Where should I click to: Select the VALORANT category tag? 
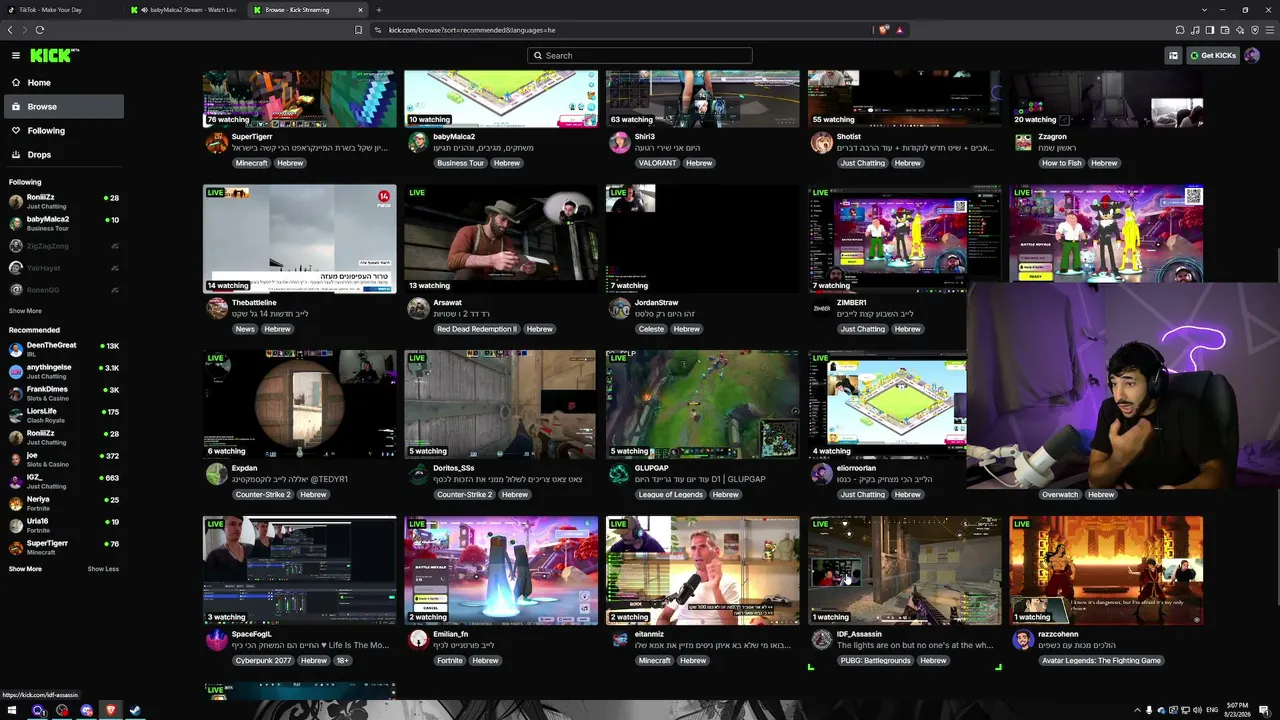[657, 163]
